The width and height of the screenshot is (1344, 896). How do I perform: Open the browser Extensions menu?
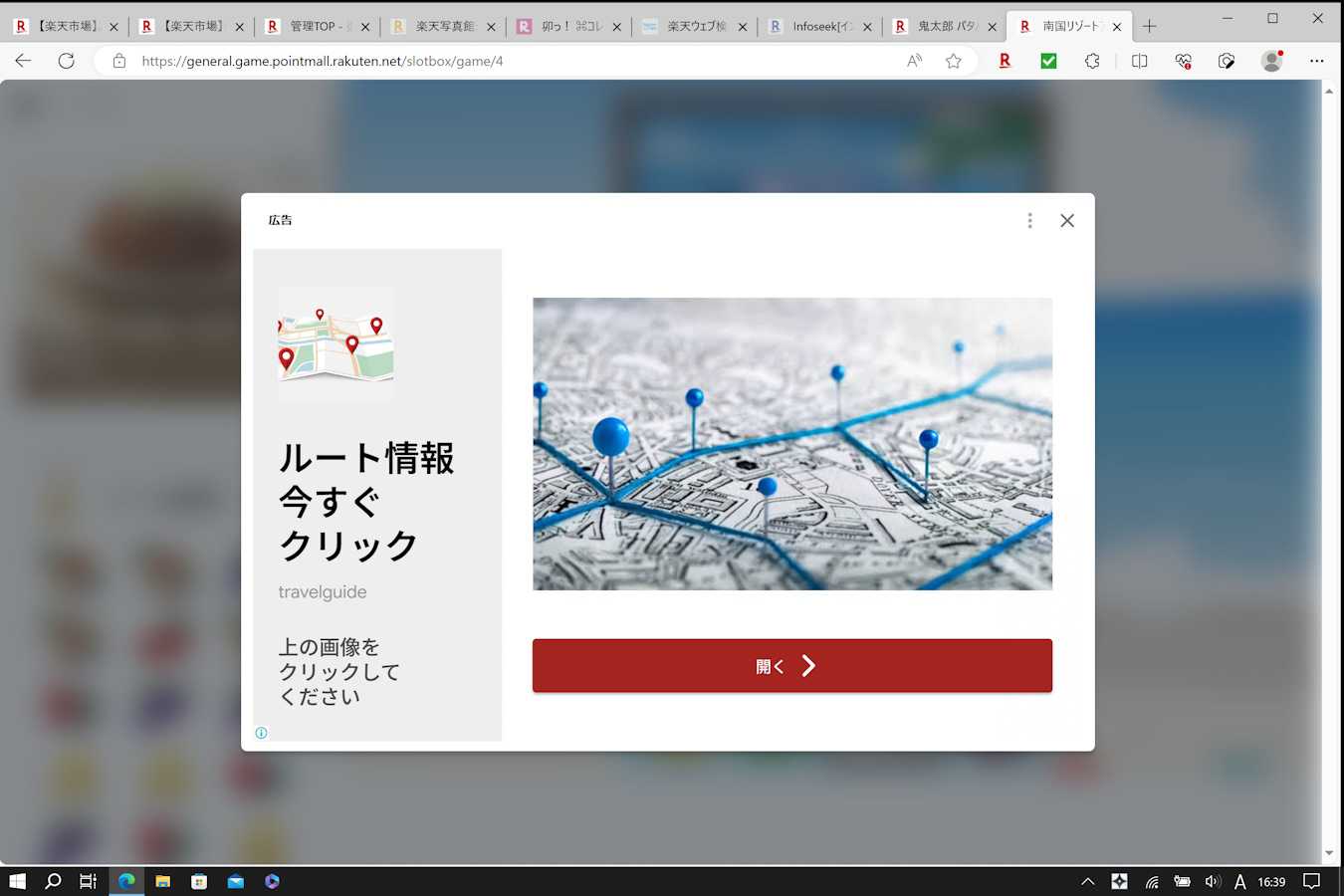pyautogui.click(x=1092, y=61)
